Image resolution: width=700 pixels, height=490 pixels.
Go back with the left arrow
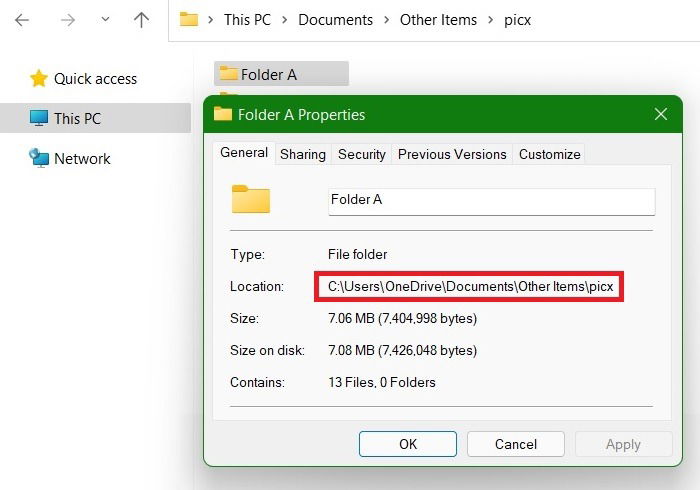[21, 20]
